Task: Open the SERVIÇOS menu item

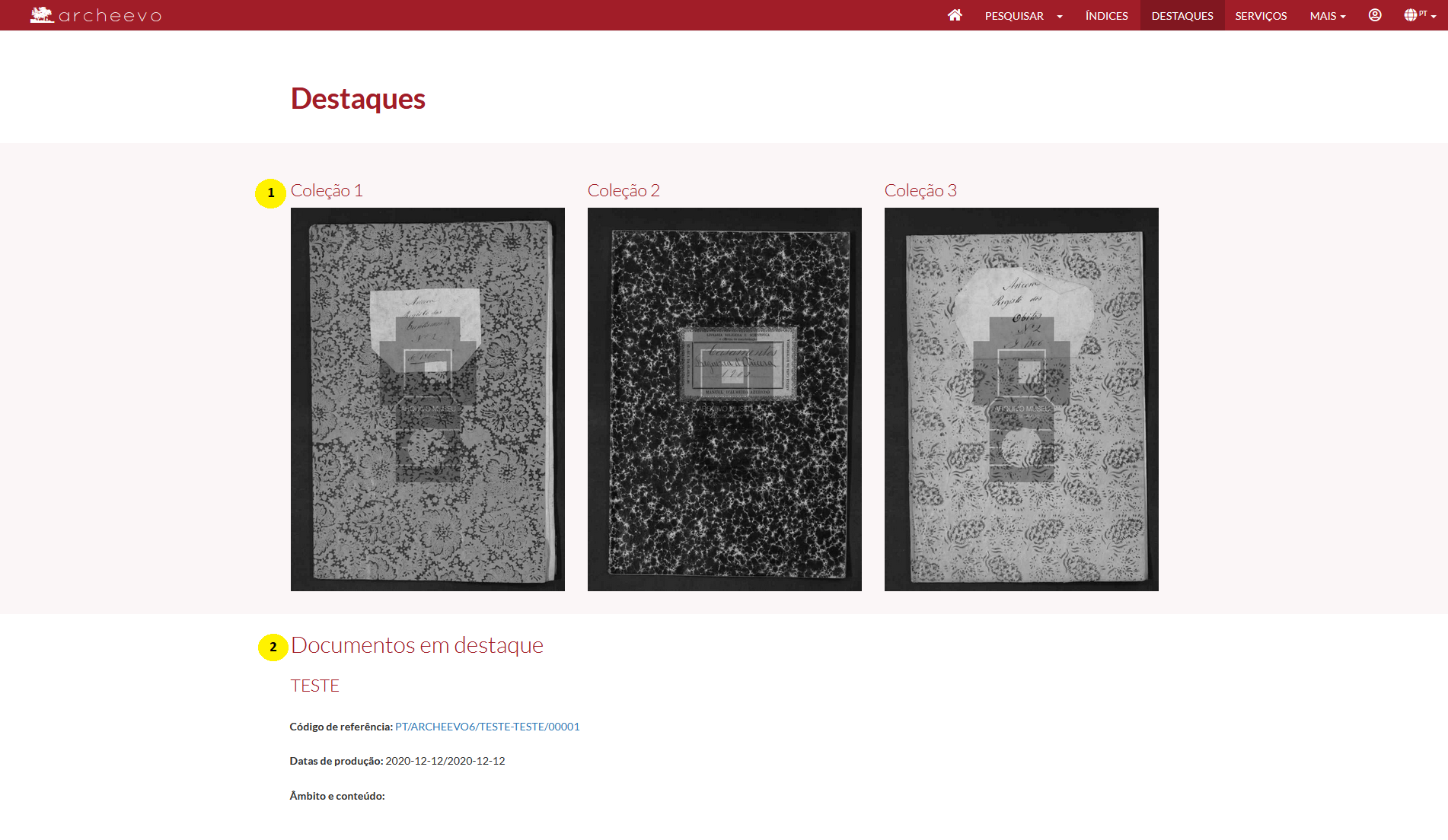Action: (1261, 16)
